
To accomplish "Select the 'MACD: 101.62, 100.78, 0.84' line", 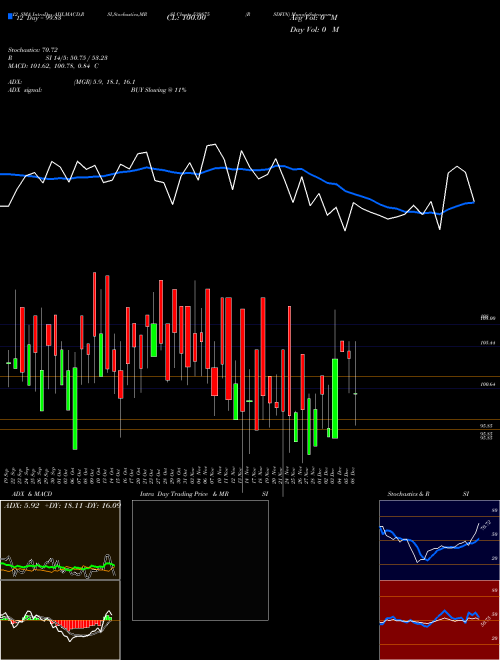I will (51, 66).
